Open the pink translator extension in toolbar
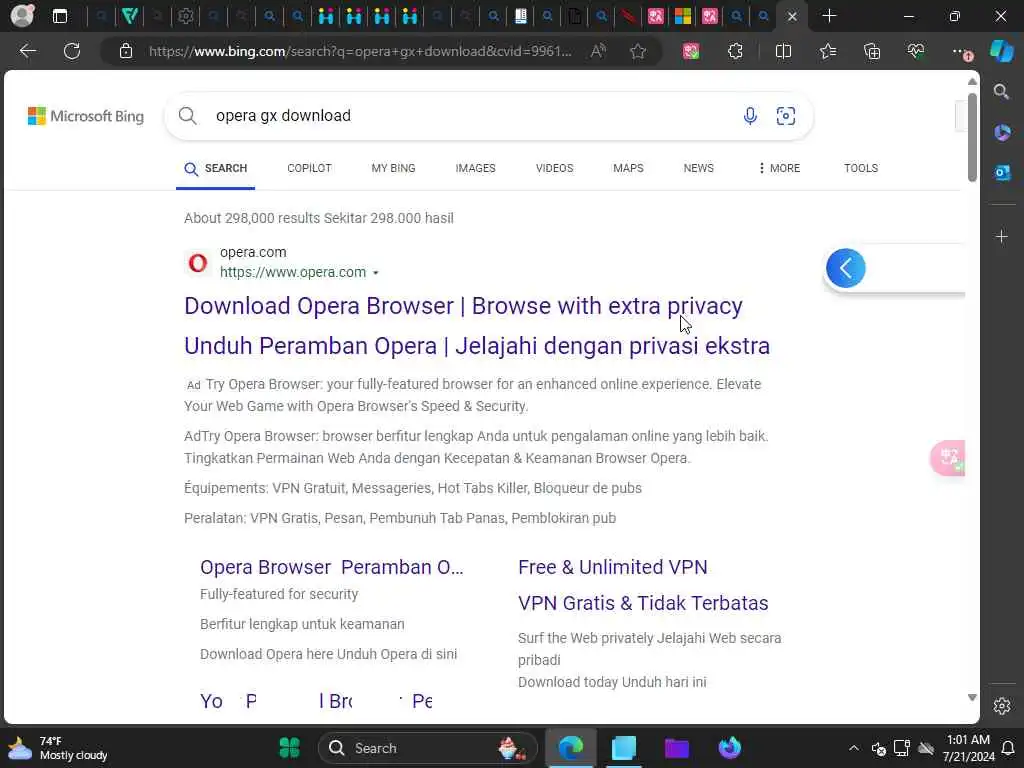1024x768 pixels. [691, 51]
